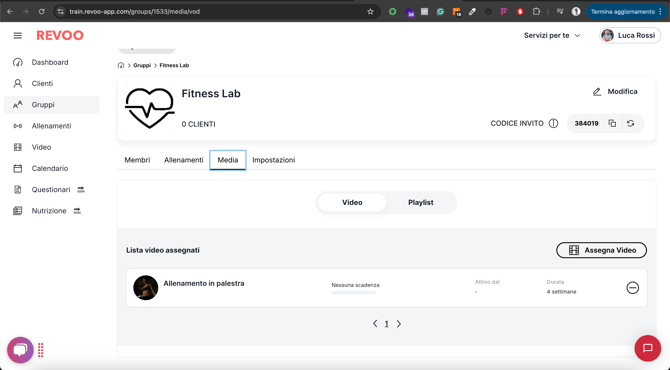Image resolution: width=670 pixels, height=370 pixels.
Task: Click the red dotted grip beside chat bubble
Action: pos(41,350)
